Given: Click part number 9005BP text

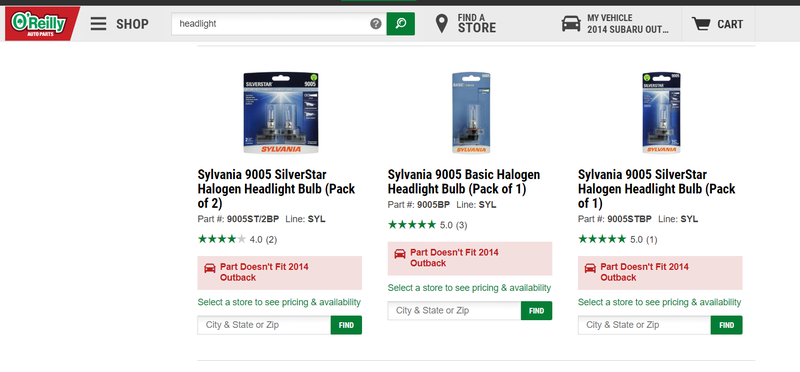Looking at the screenshot, I should tap(434, 205).
